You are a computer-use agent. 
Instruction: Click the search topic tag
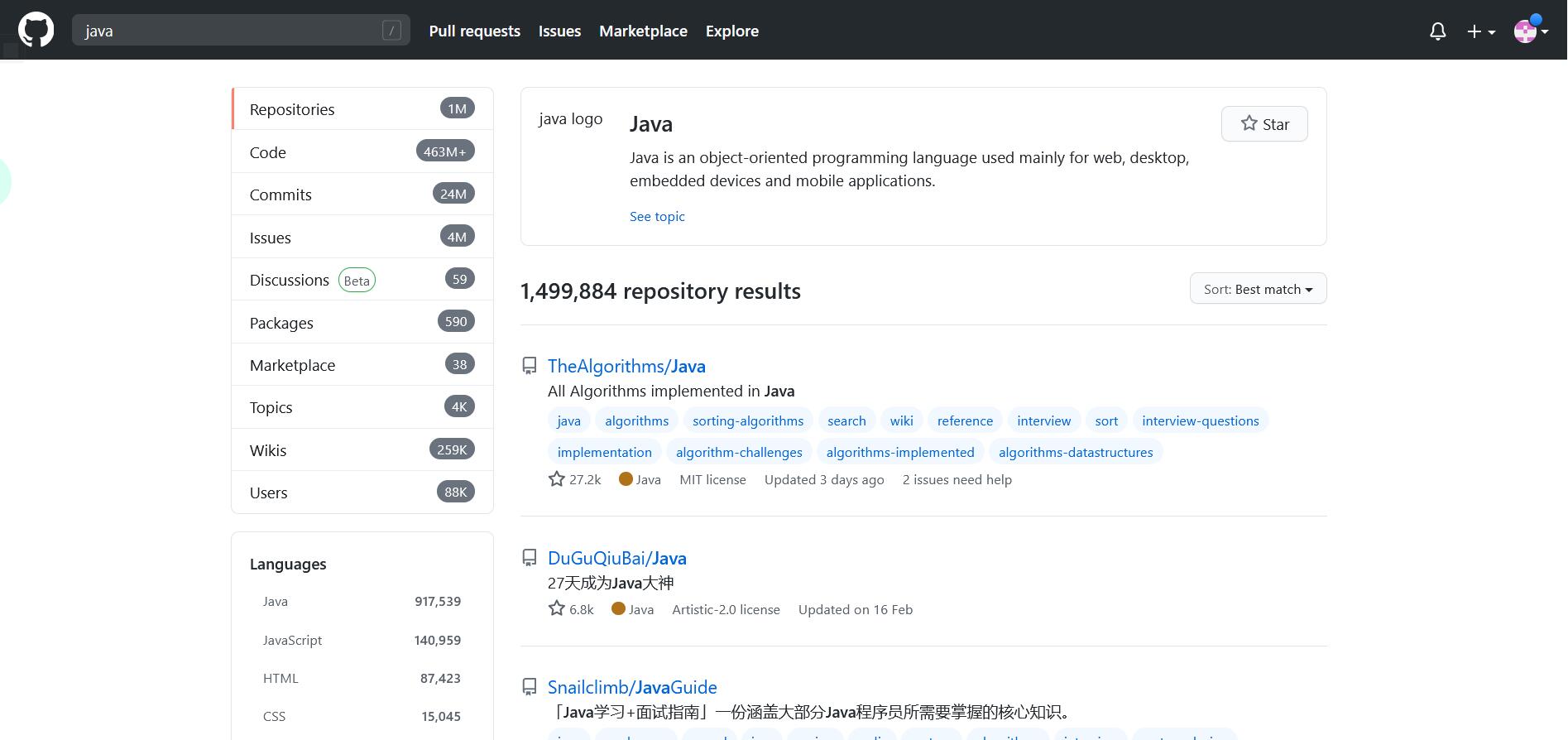point(846,420)
